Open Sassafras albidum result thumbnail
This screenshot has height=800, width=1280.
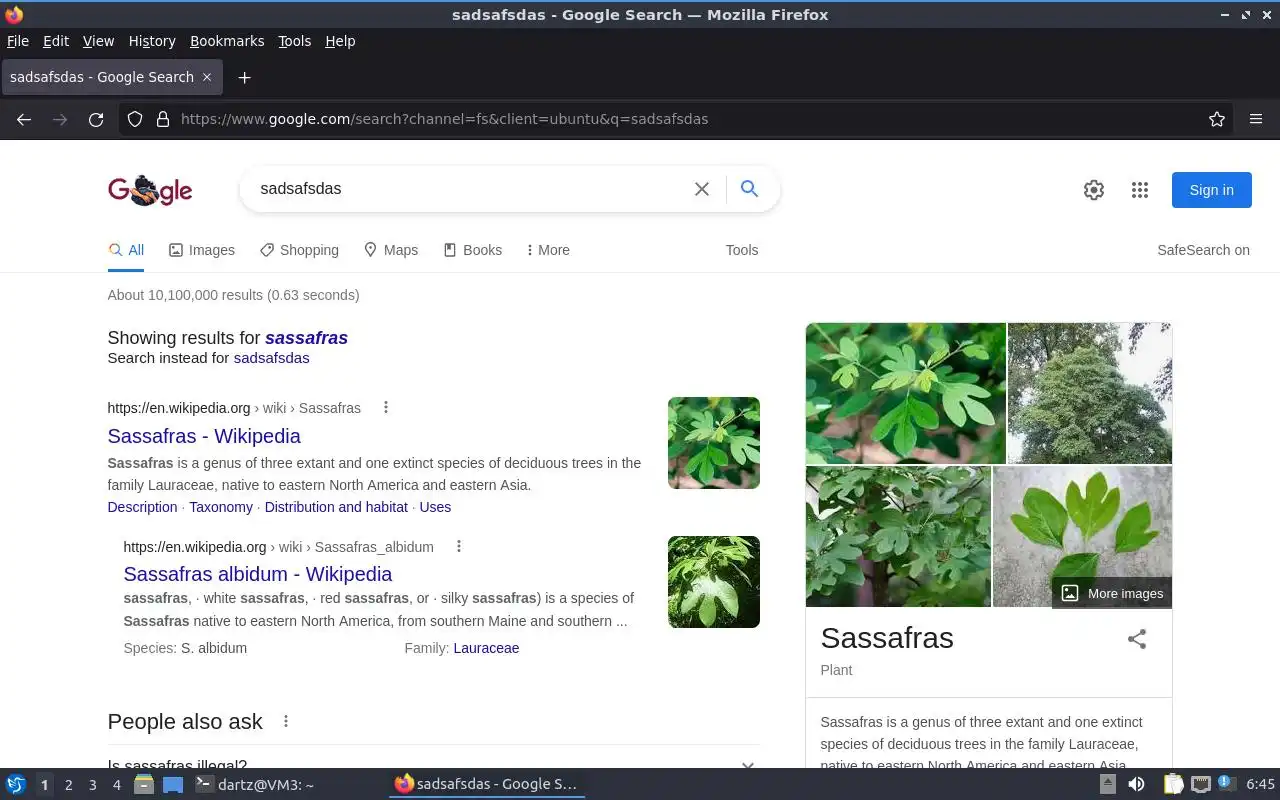click(x=714, y=582)
